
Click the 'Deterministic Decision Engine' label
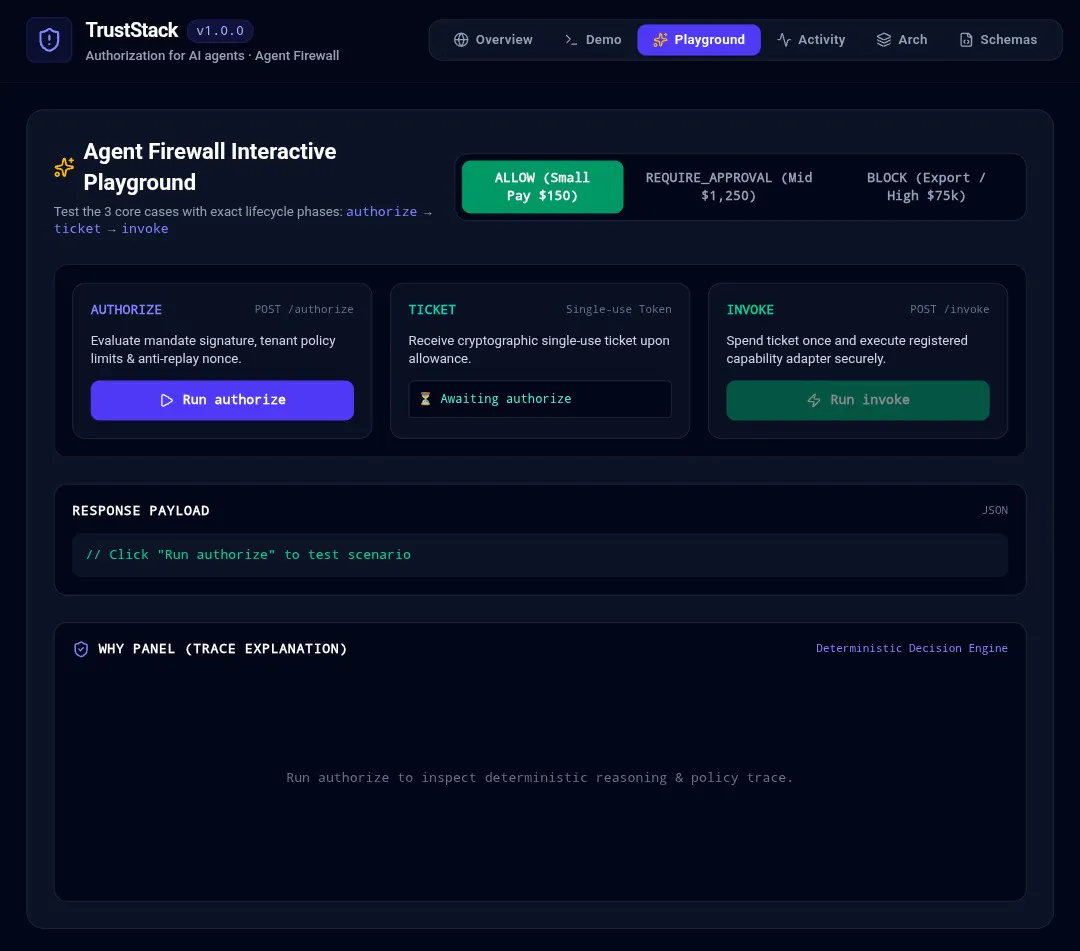click(912, 648)
